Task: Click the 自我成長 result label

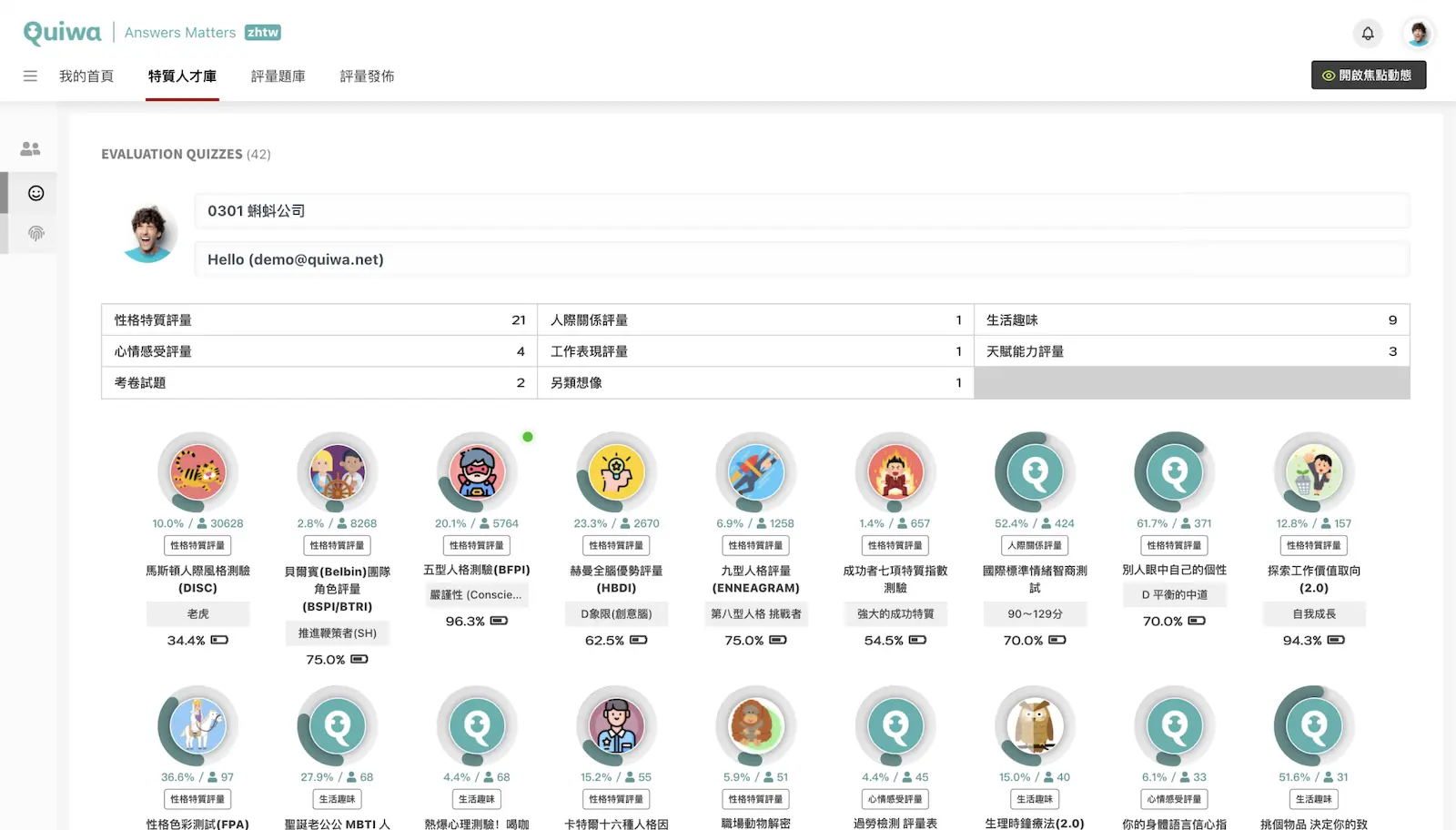Action: (x=1314, y=614)
